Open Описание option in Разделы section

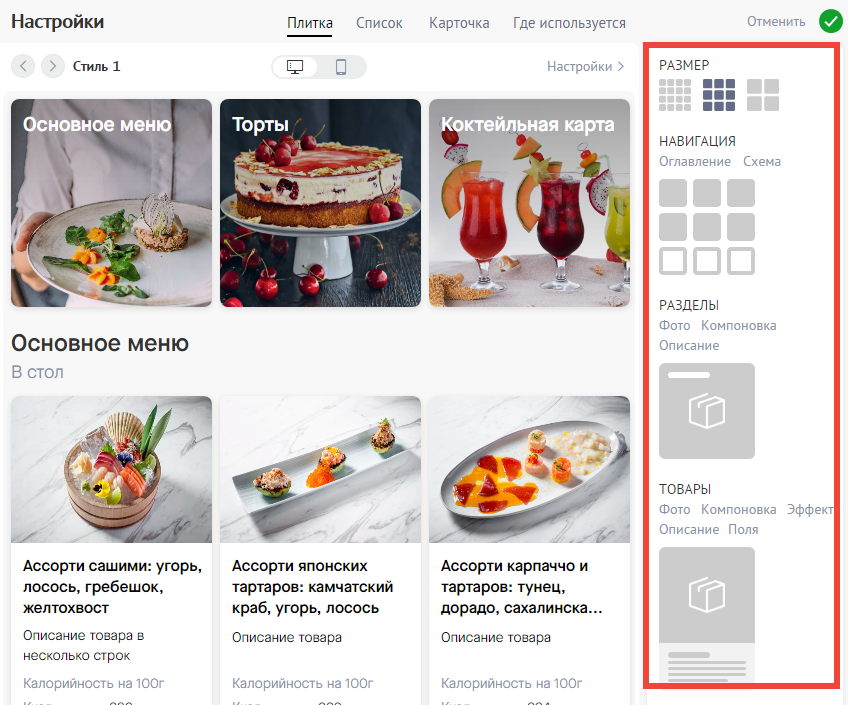(x=689, y=345)
